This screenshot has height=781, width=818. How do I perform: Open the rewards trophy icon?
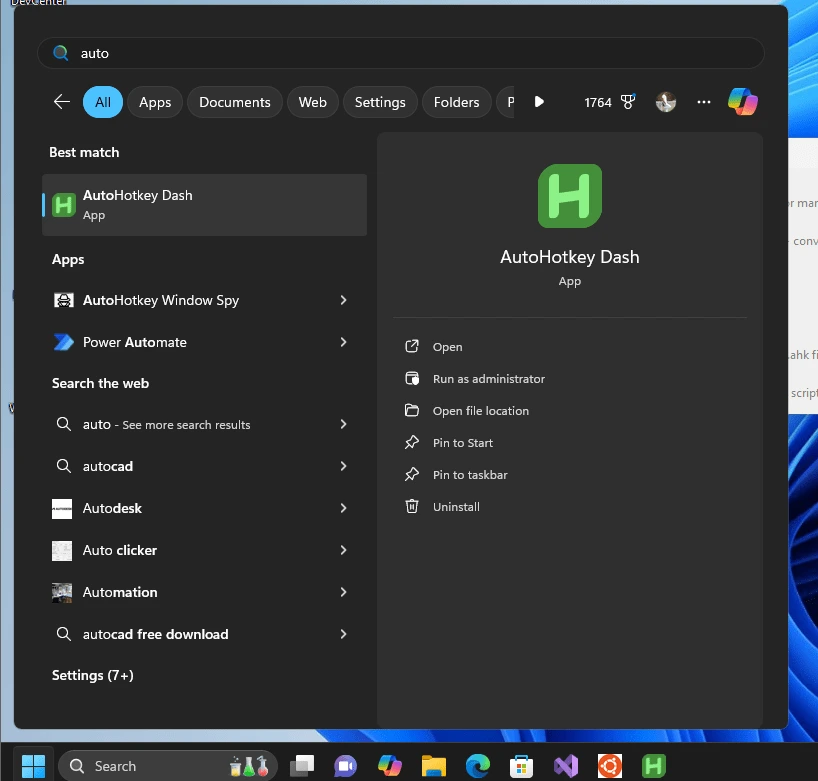pos(628,102)
